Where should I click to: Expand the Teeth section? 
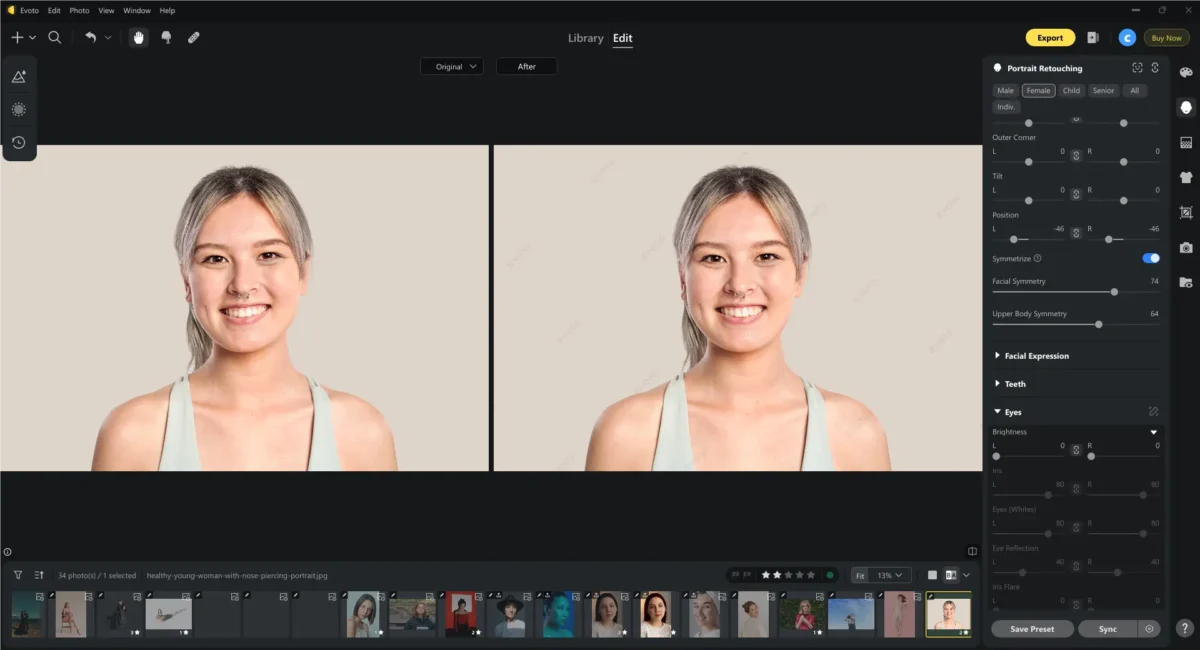[1015, 383]
